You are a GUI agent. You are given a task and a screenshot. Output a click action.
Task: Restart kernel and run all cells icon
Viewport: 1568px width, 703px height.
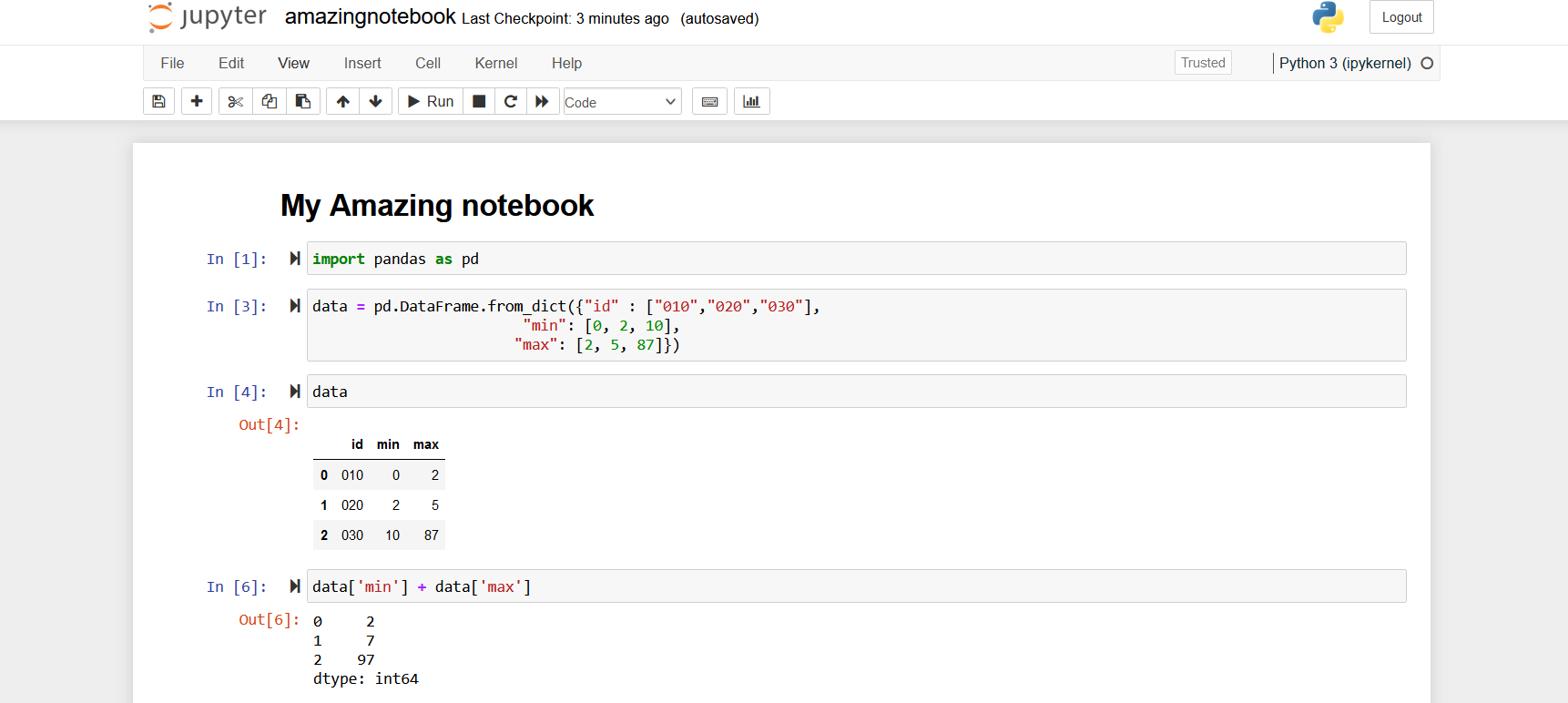[542, 101]
